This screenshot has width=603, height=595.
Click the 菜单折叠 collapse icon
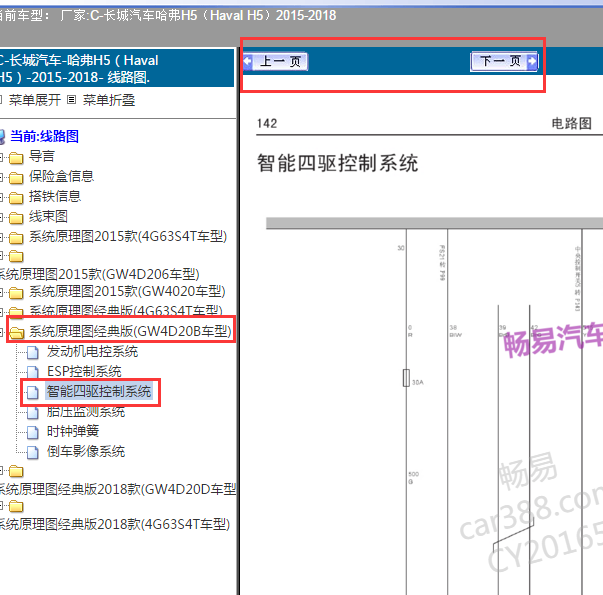tap(72, 100)
